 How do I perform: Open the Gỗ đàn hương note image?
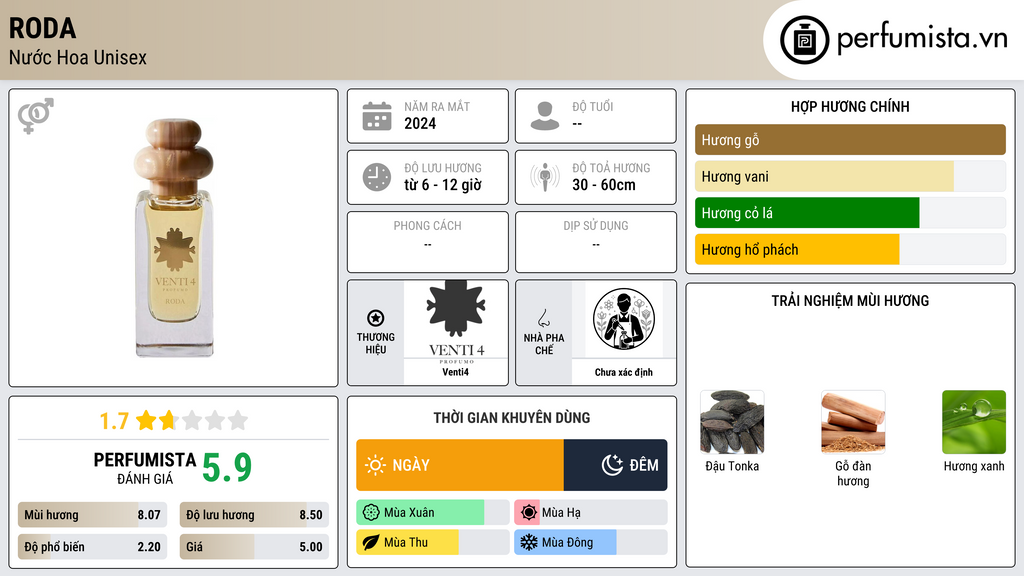tap(853, 422)
